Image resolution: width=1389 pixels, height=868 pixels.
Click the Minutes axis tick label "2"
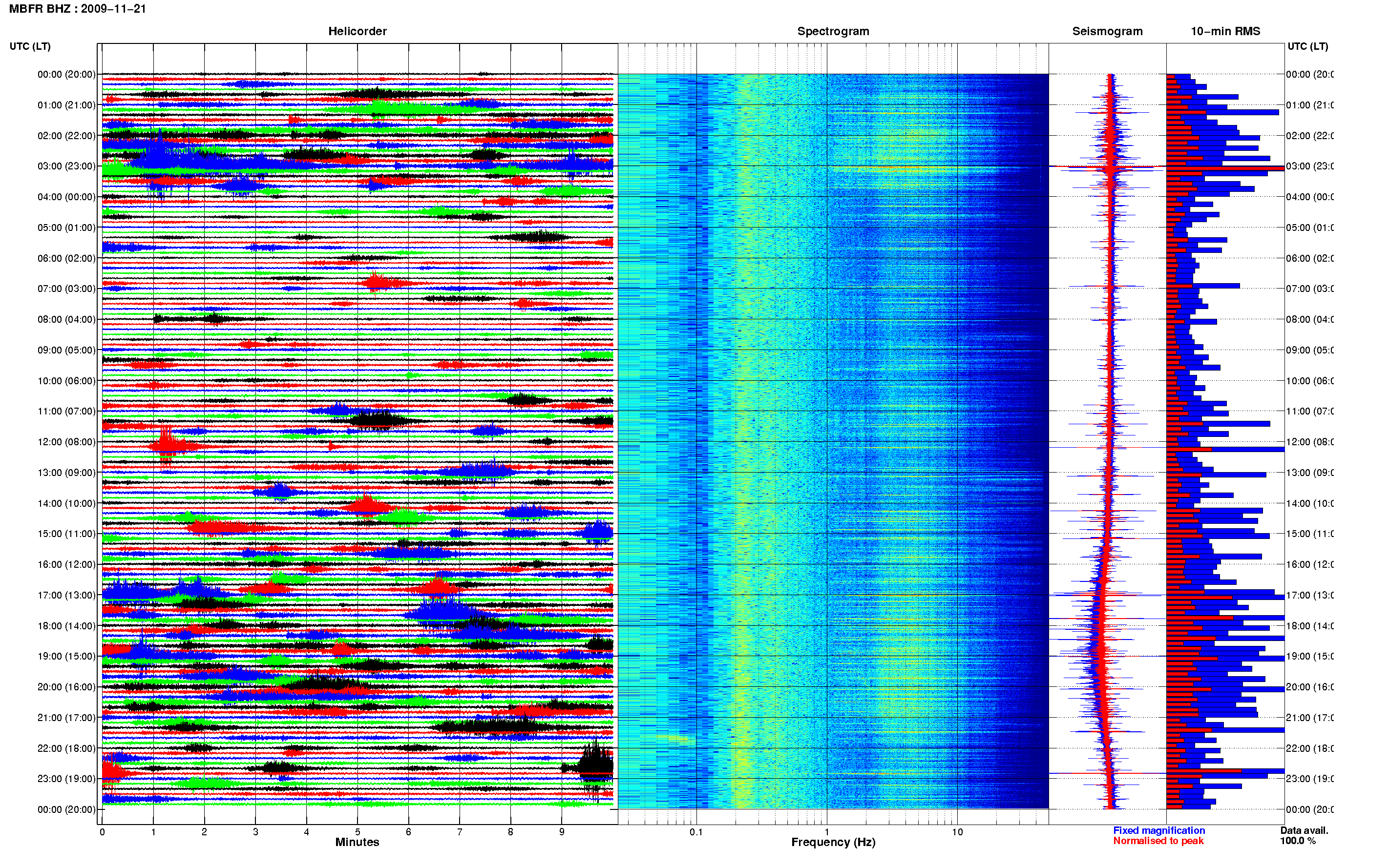[x=205, y=832]
